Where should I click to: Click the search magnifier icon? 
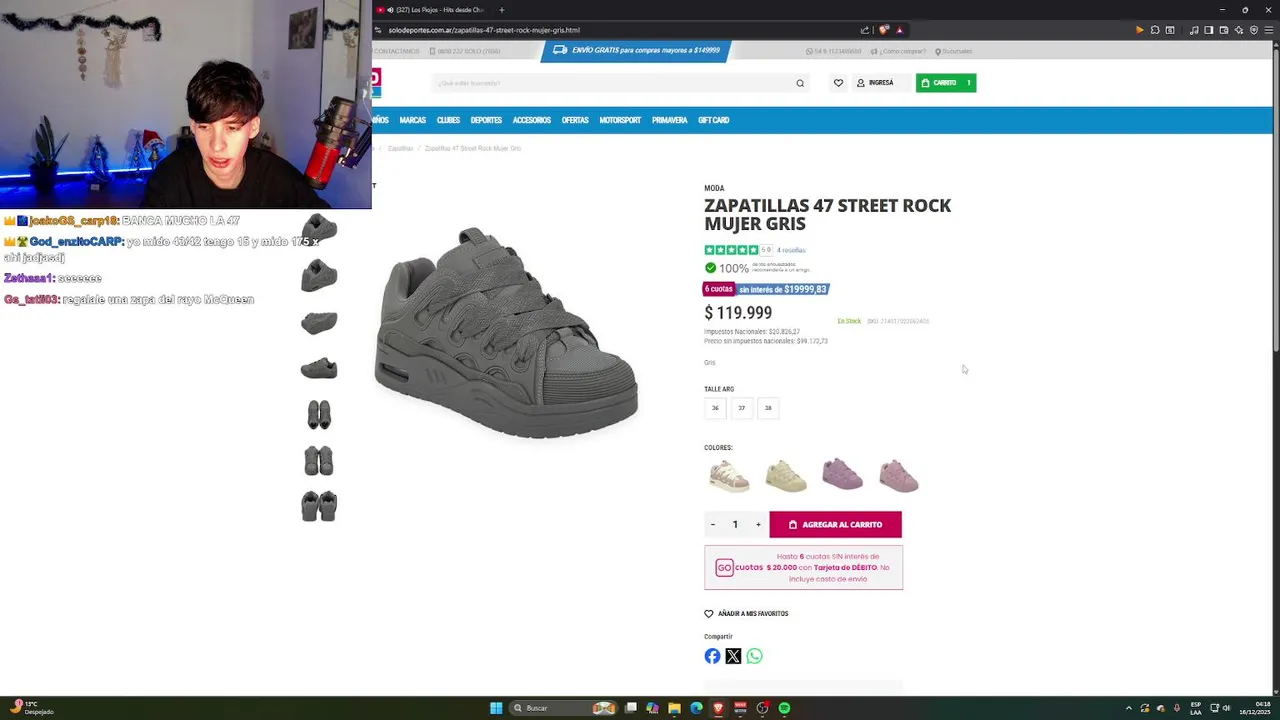tap(800, 83)
